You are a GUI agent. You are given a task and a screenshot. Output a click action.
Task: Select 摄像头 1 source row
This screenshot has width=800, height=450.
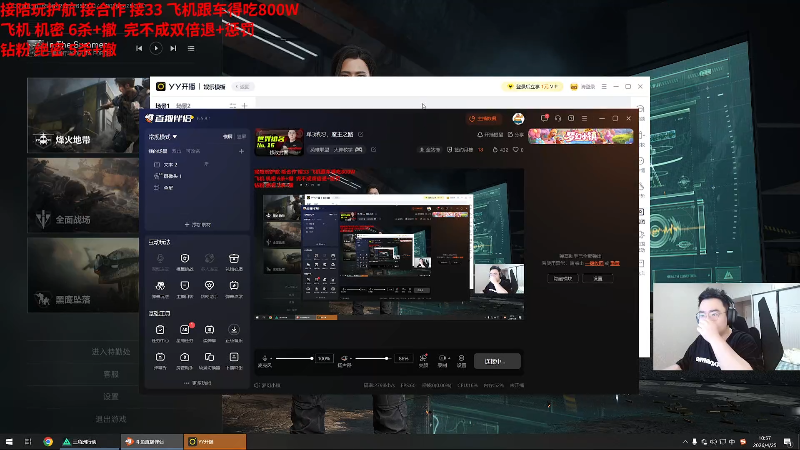click(x=197, y=176)
